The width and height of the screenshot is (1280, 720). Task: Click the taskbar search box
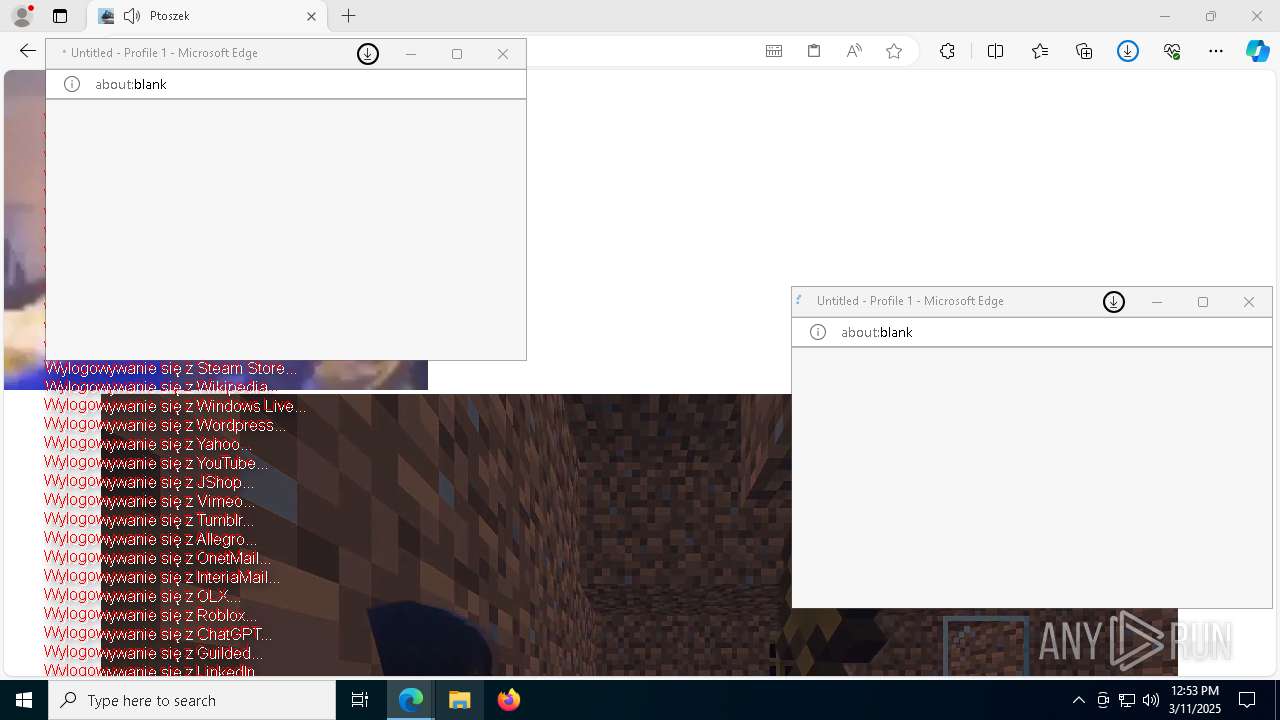pos(192,700)
